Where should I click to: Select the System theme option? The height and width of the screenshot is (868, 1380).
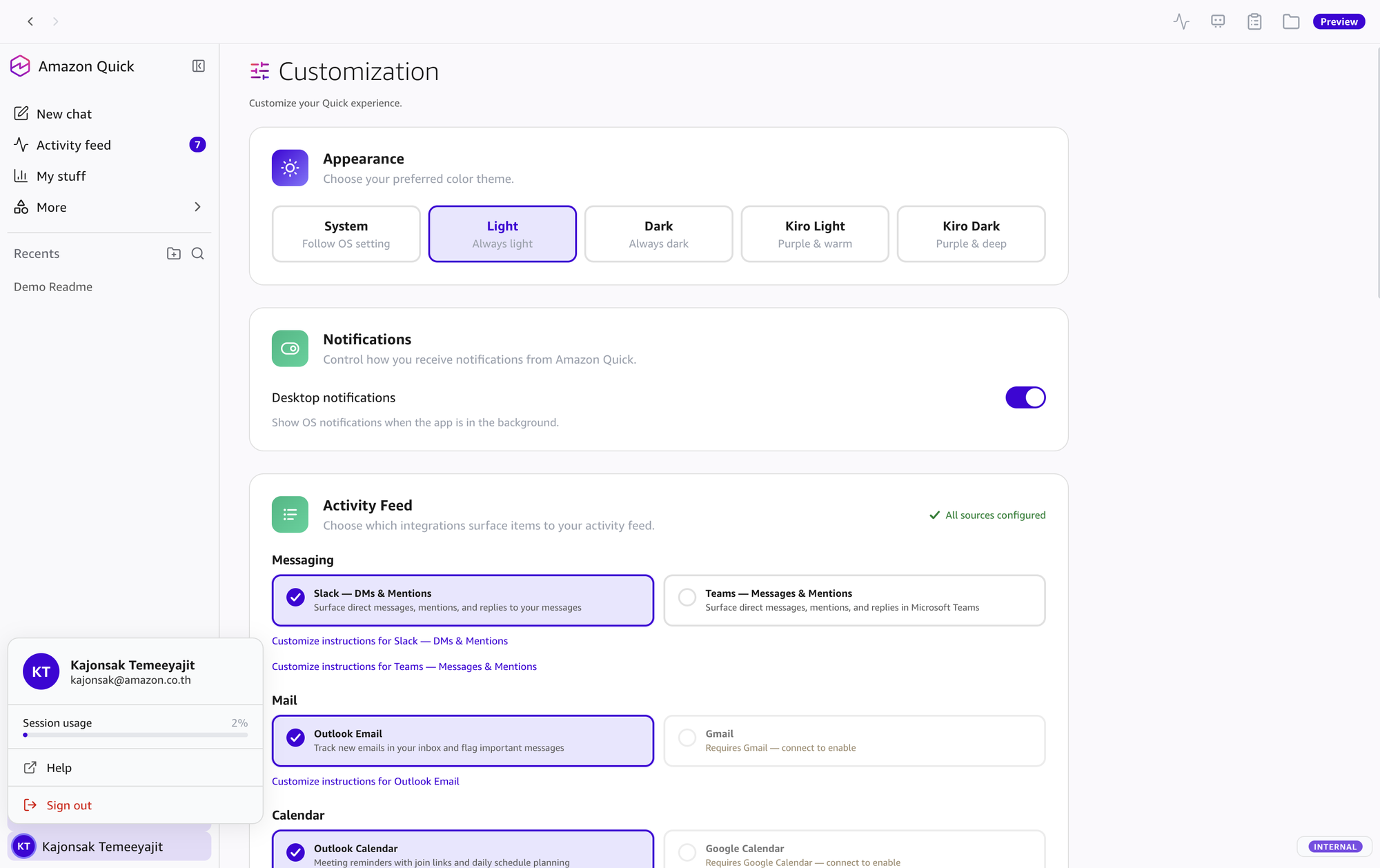pyautogui.click(x=346, y=234)
